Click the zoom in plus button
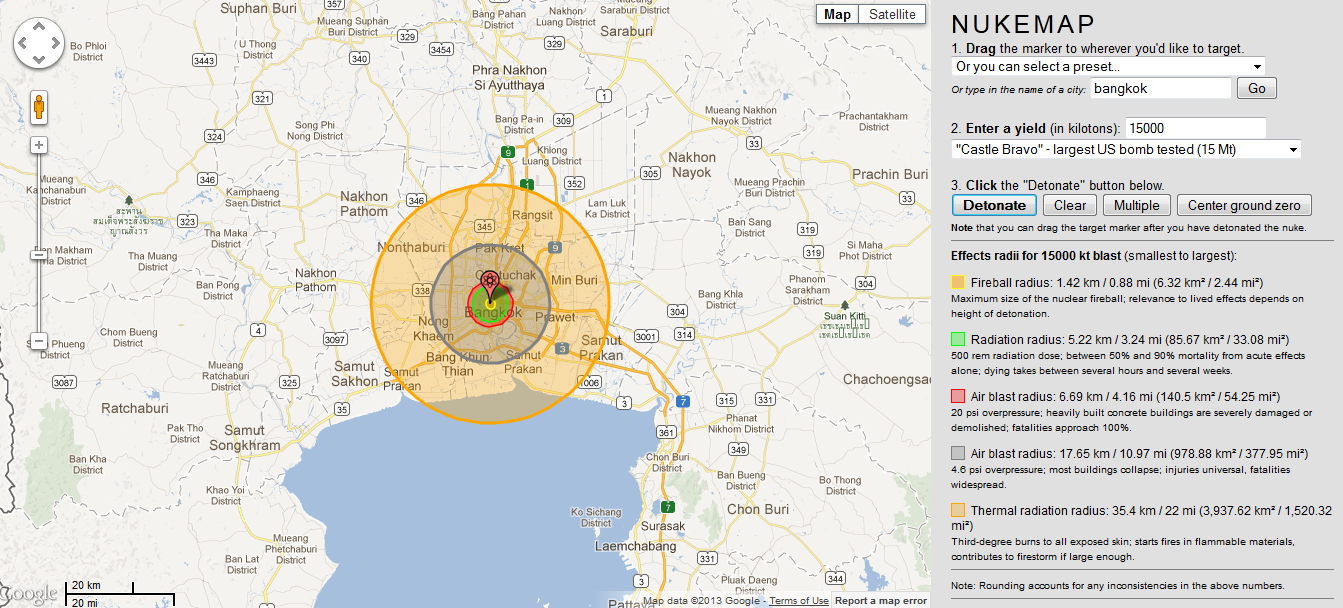This screenshot has width=1343, height=608. (39, 145)
